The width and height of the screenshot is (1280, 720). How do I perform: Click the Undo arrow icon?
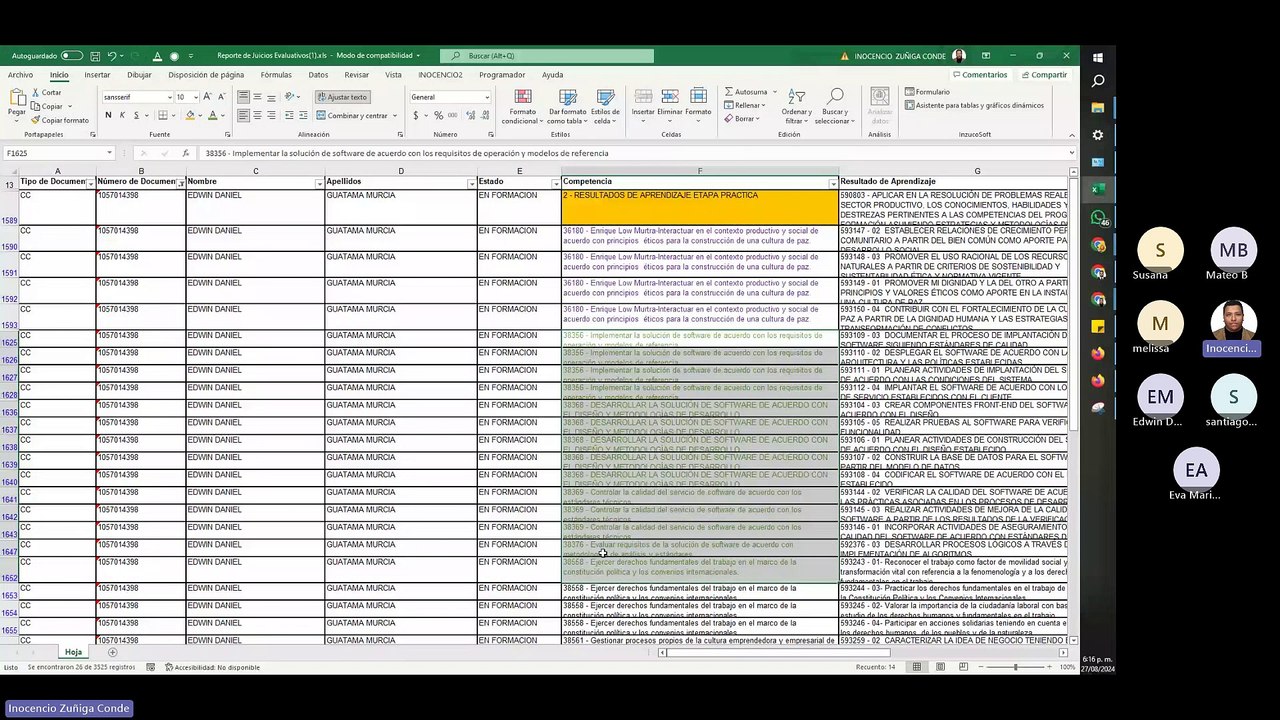(x=111, y=56)
